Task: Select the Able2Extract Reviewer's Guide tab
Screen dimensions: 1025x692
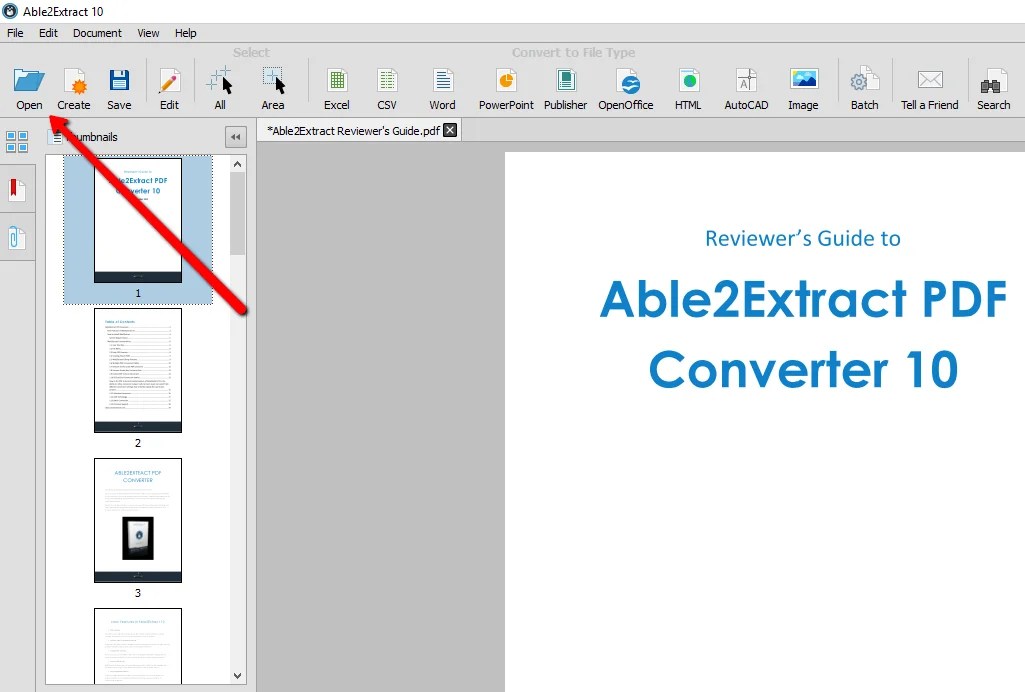Action: 352,130
